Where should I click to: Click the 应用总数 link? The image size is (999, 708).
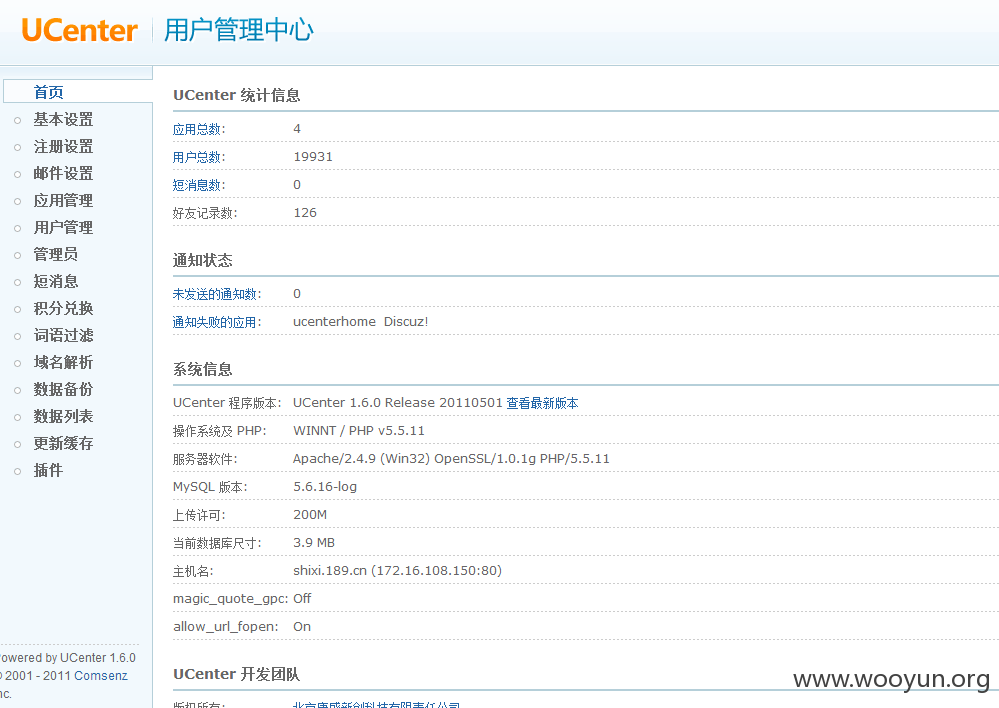coord(197,129)
